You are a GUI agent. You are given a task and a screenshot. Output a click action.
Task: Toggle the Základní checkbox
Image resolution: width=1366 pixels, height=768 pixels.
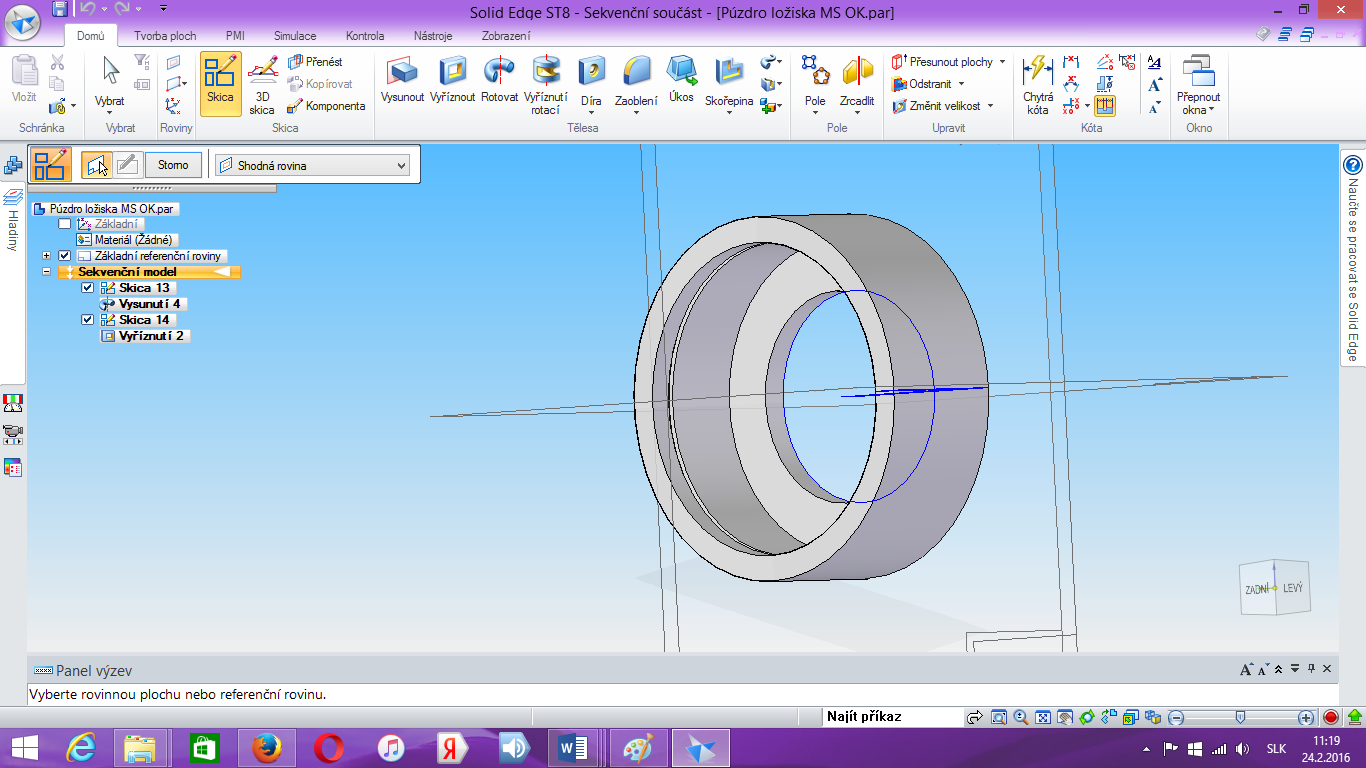tap(65, 224)
